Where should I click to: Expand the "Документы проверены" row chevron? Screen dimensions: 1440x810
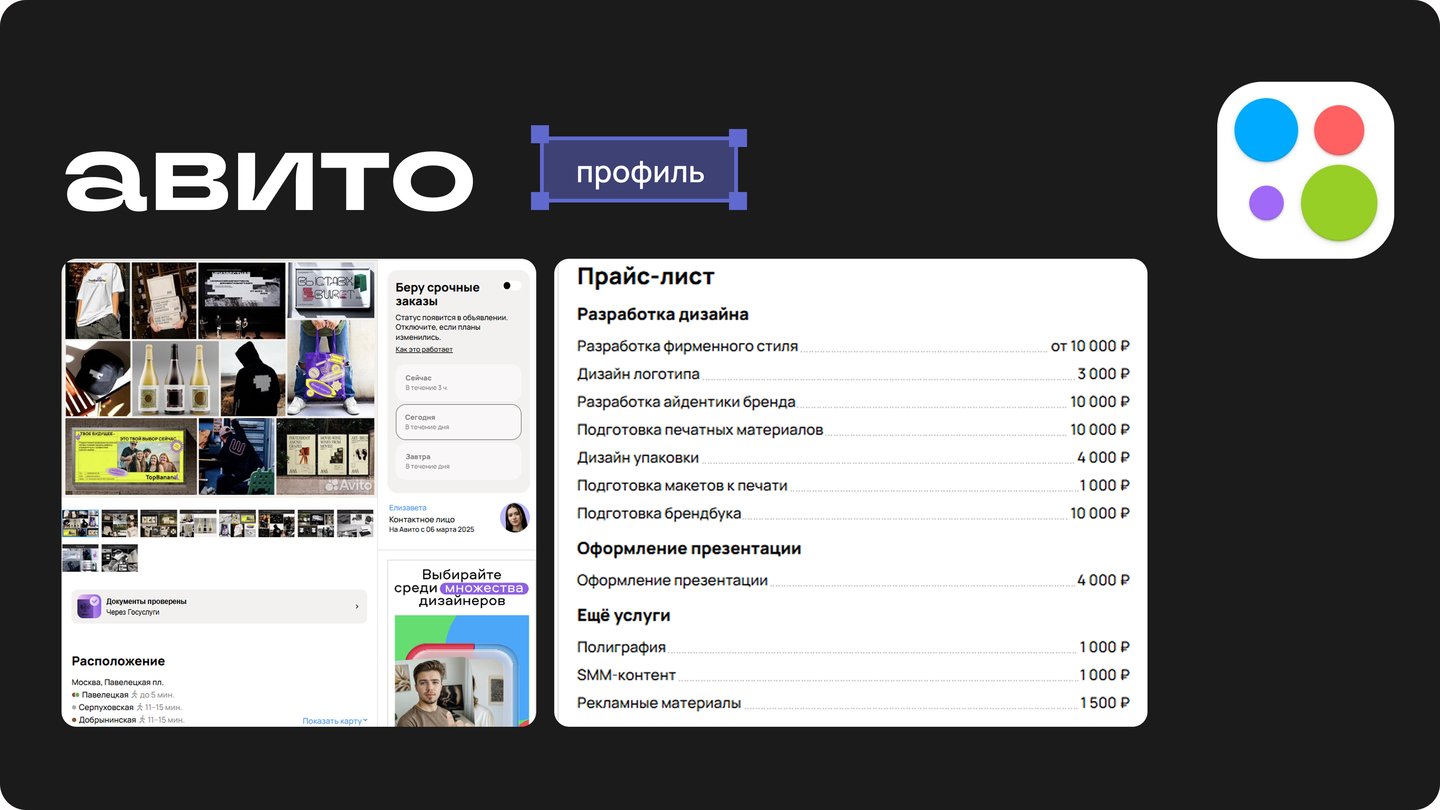357,606
